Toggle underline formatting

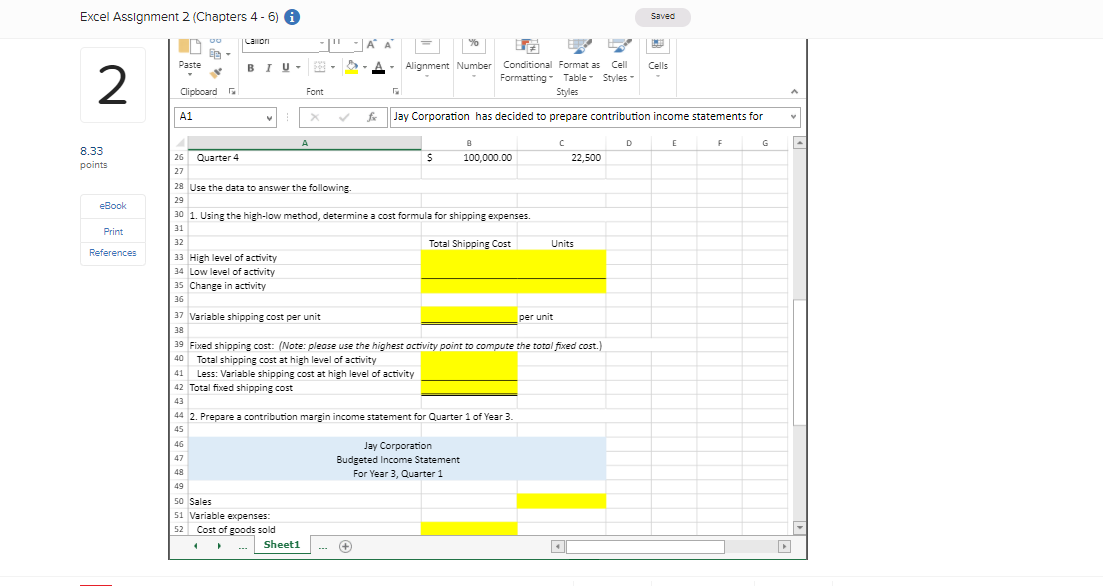[x=284, y=67]
